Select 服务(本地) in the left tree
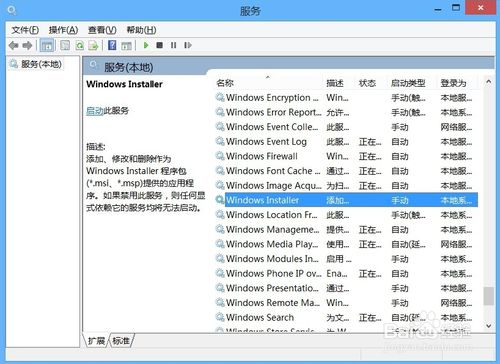 [x=36, y=64]
